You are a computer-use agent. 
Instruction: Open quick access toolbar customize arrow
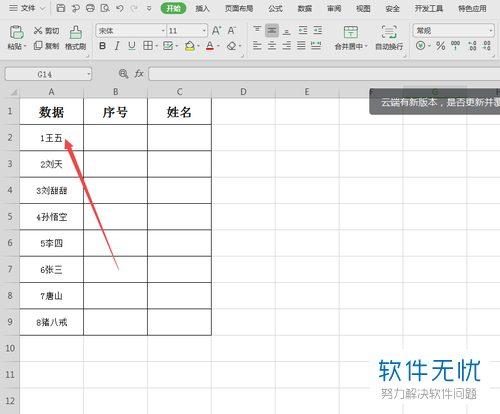pyautogui.click(x=149, y=8)
